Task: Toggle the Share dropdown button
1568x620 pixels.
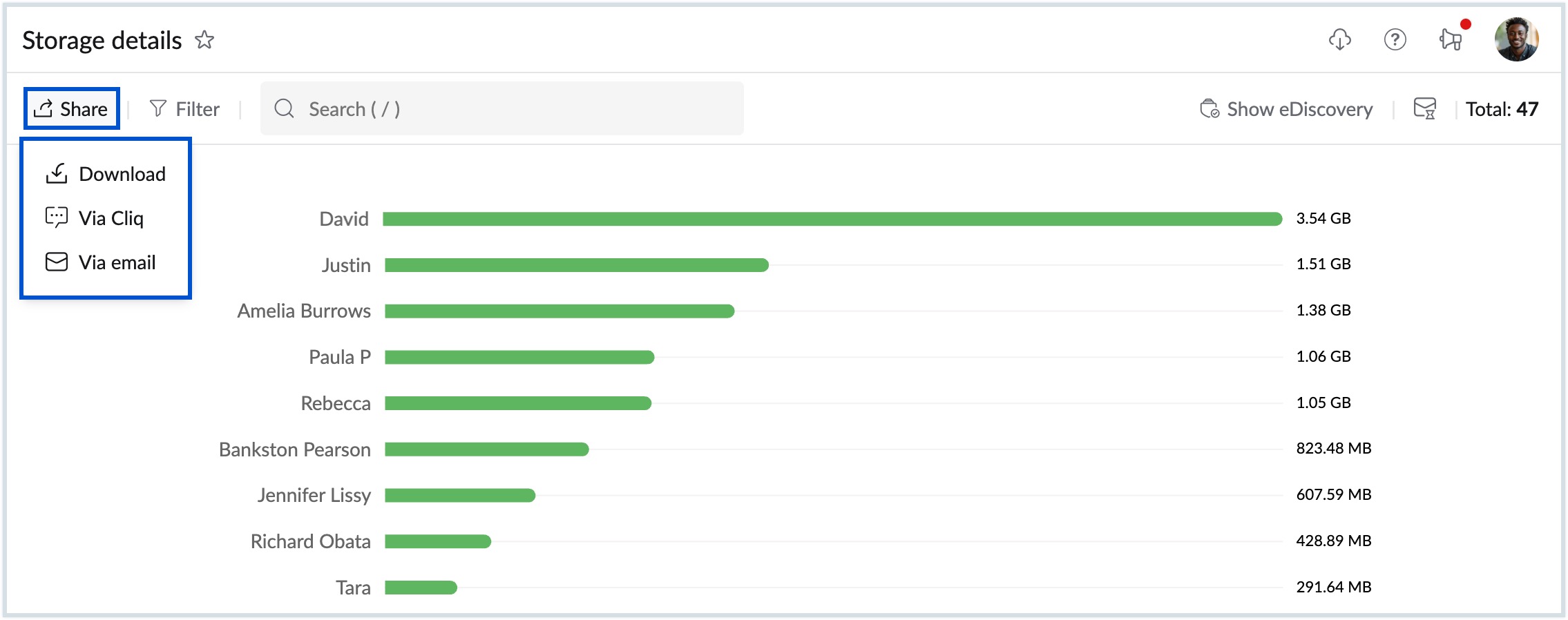Action: click(72, 108)
